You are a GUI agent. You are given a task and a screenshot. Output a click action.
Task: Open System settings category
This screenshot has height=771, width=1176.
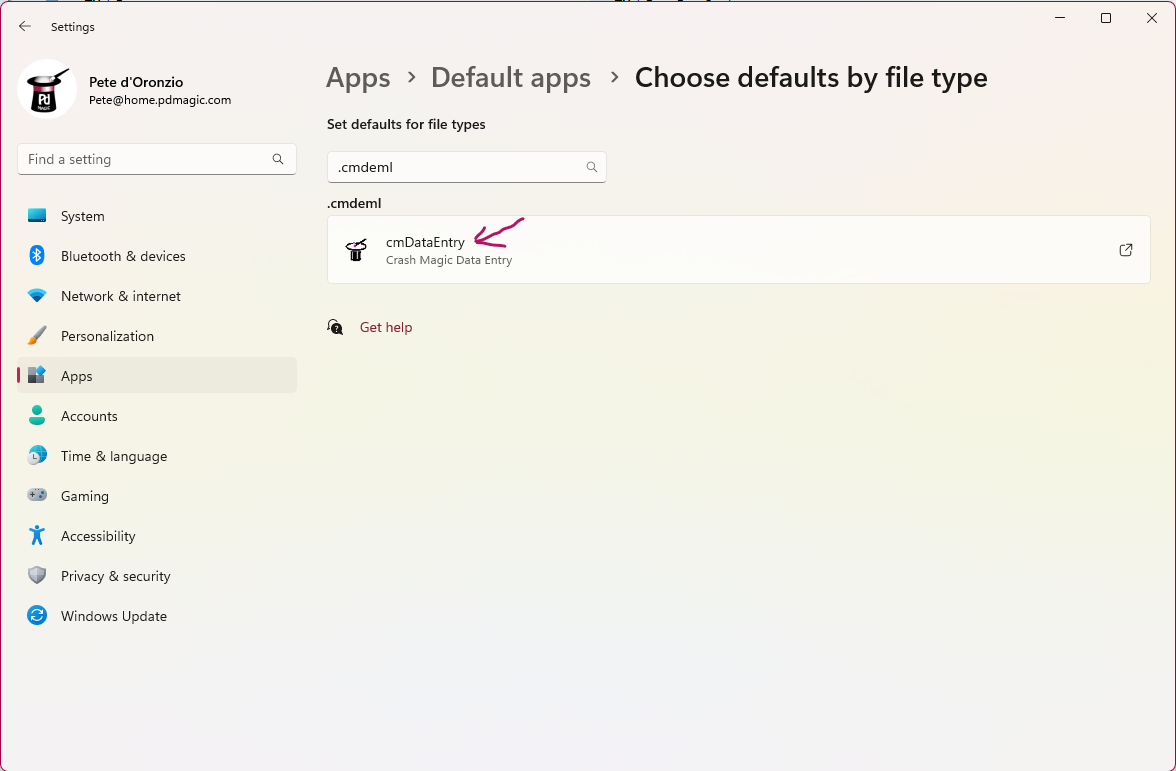[157, 216]
